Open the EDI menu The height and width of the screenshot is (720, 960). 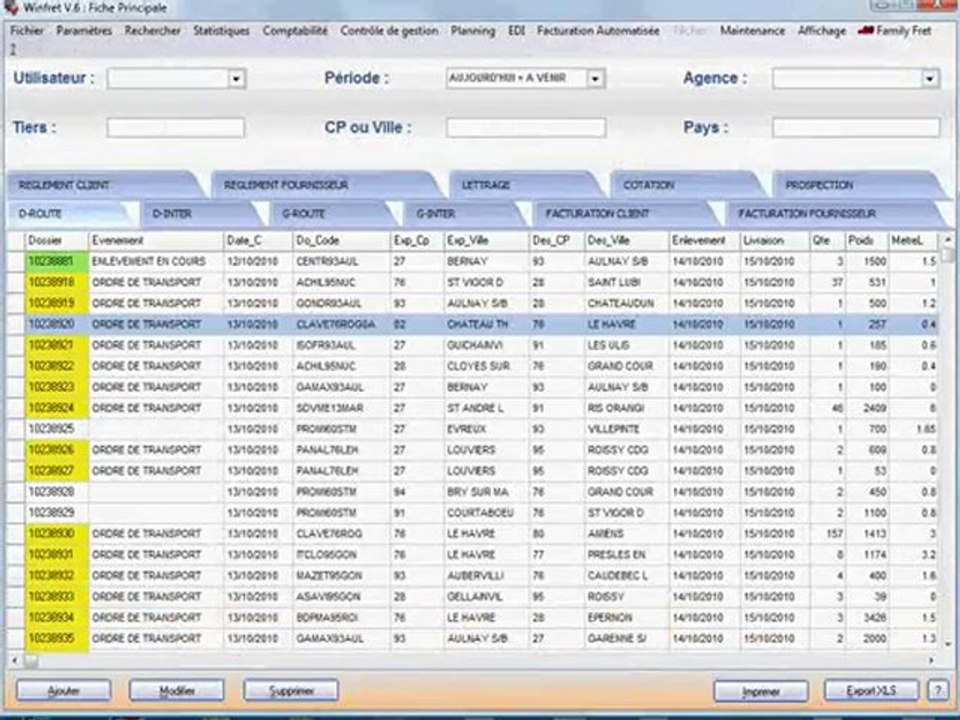[516, 30]
